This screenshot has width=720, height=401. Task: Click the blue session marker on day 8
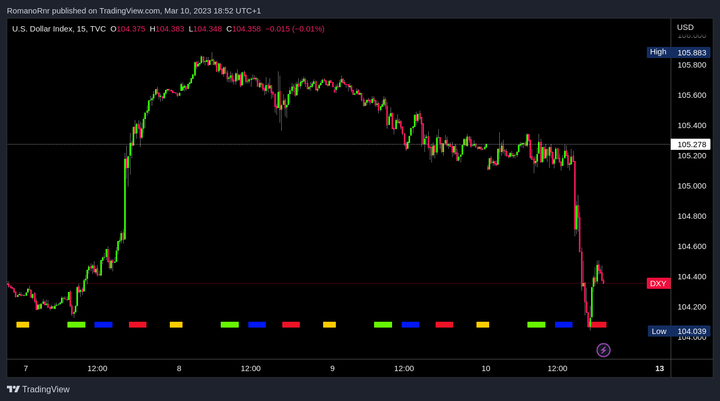pos(257,325)
